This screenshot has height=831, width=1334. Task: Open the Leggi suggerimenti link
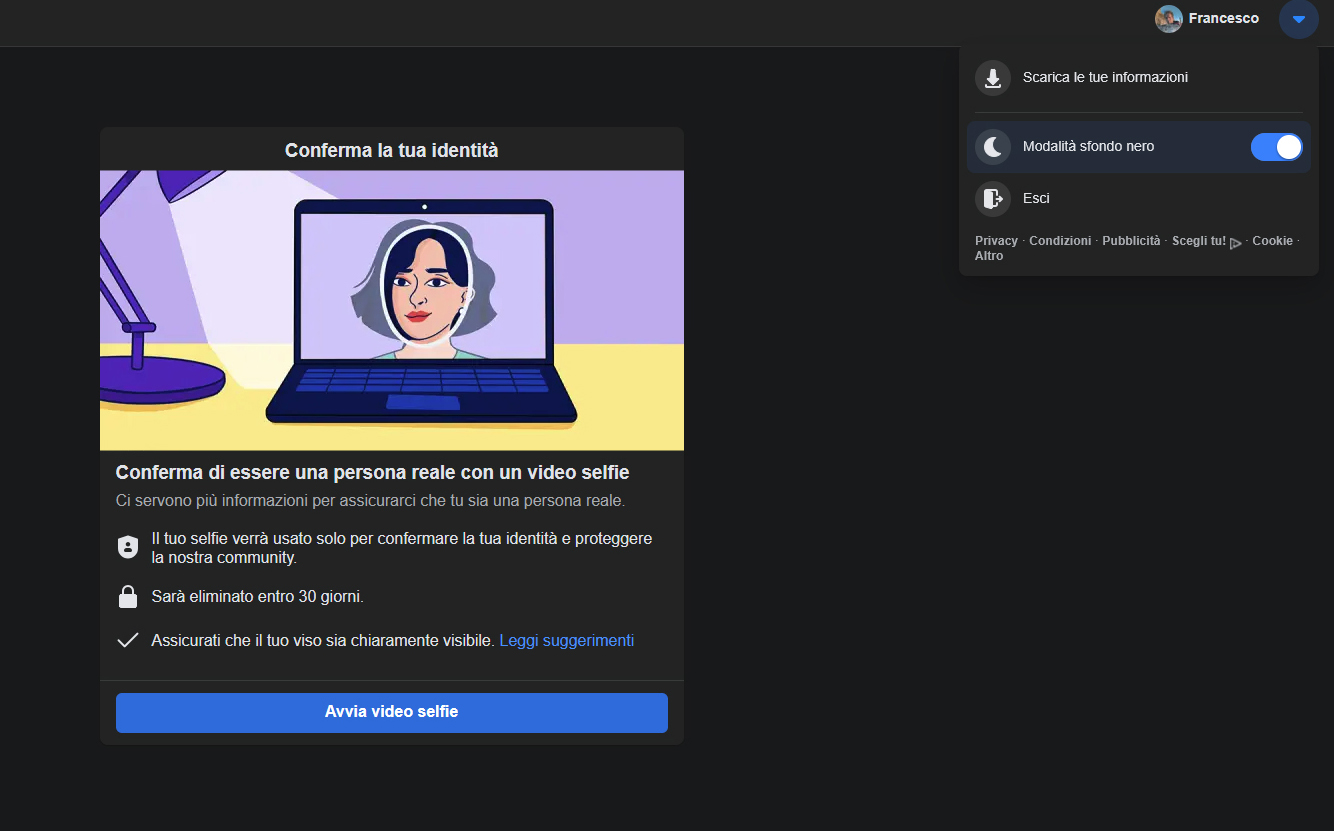click(x=566, y=641)
